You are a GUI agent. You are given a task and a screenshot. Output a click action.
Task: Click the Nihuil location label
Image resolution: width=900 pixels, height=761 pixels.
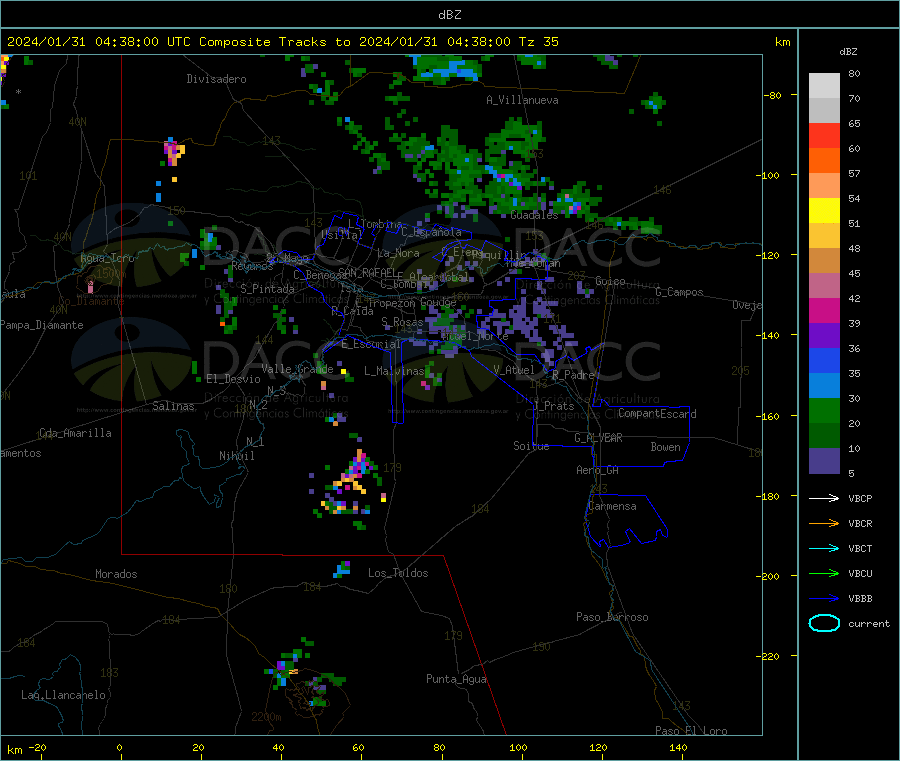(236, 456)
